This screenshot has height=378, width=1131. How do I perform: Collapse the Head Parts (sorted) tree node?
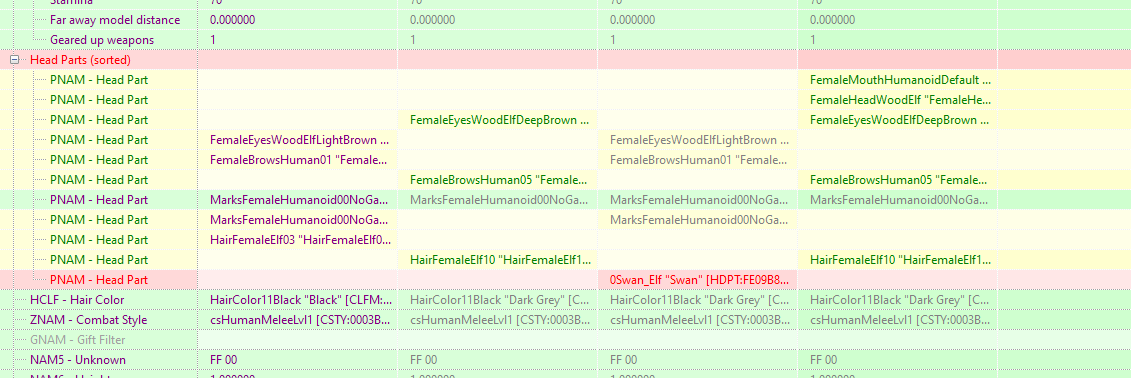click(14, 60)
